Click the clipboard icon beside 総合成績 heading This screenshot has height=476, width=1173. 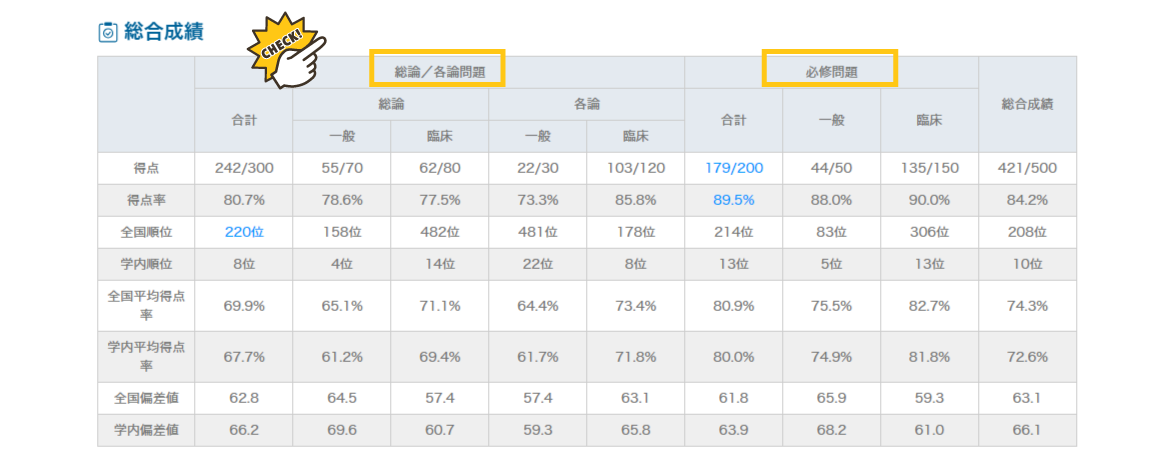(x=108, y=32)
